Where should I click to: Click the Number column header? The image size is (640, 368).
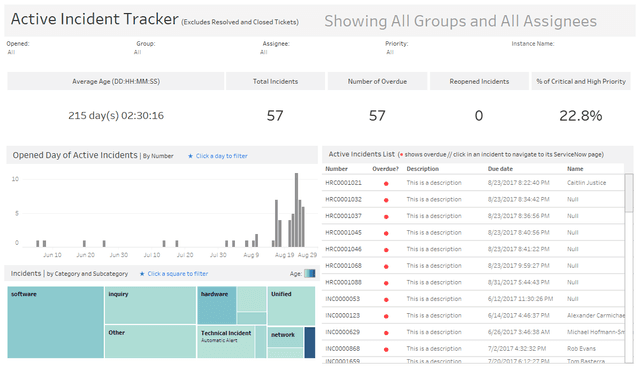tap(336, 169)
